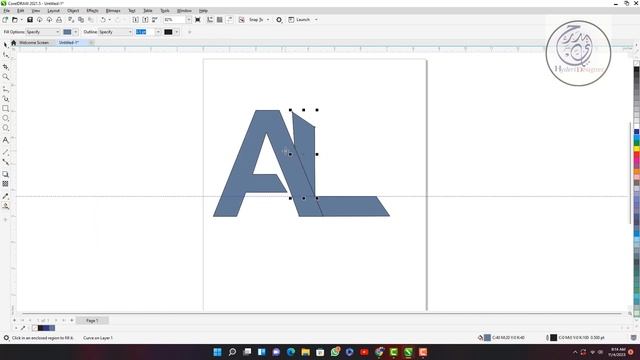Open the outline width dropdown arrow
640x360 pixels.
coord(158,32)
